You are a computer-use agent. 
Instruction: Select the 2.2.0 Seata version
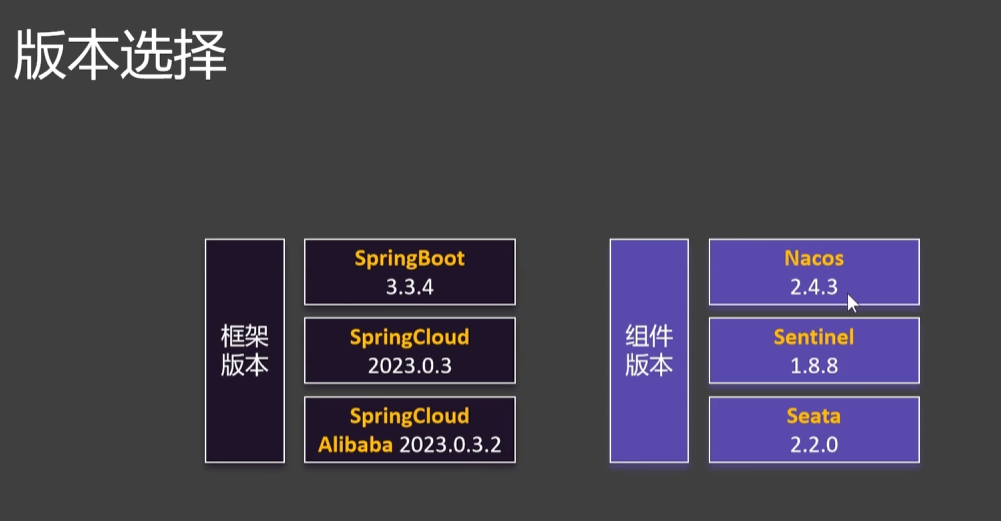[814, 445]
